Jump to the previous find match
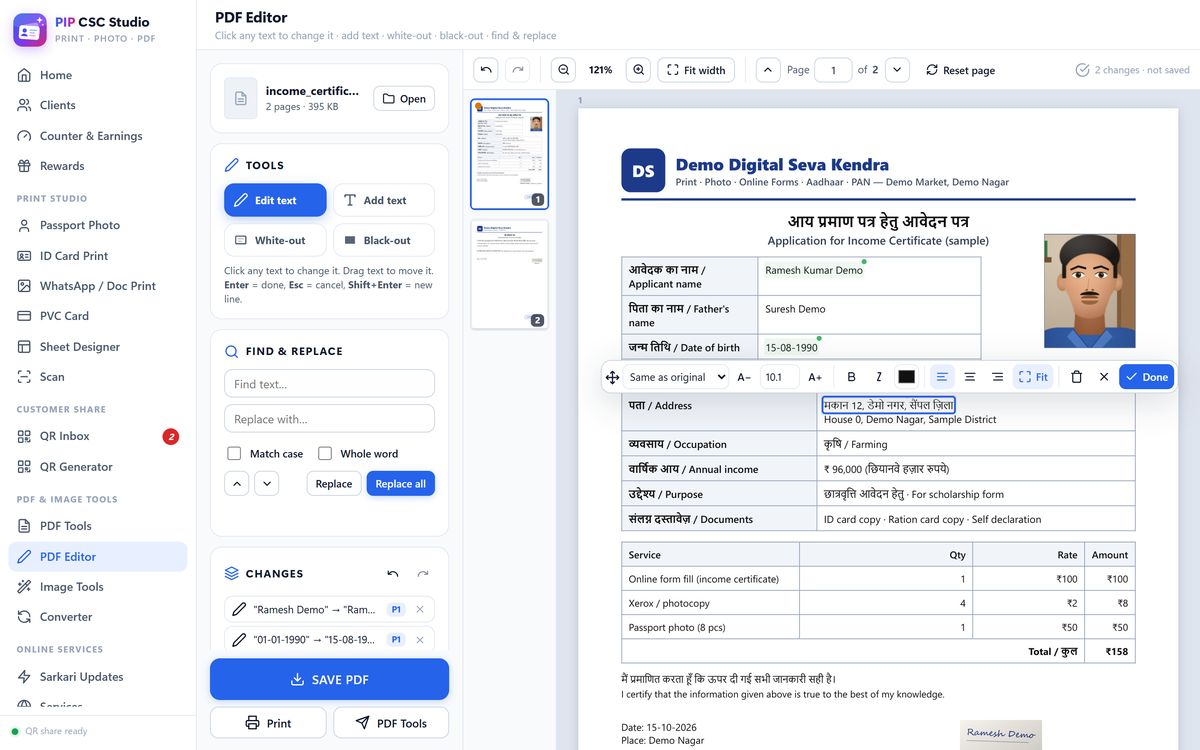 (237, 484)
